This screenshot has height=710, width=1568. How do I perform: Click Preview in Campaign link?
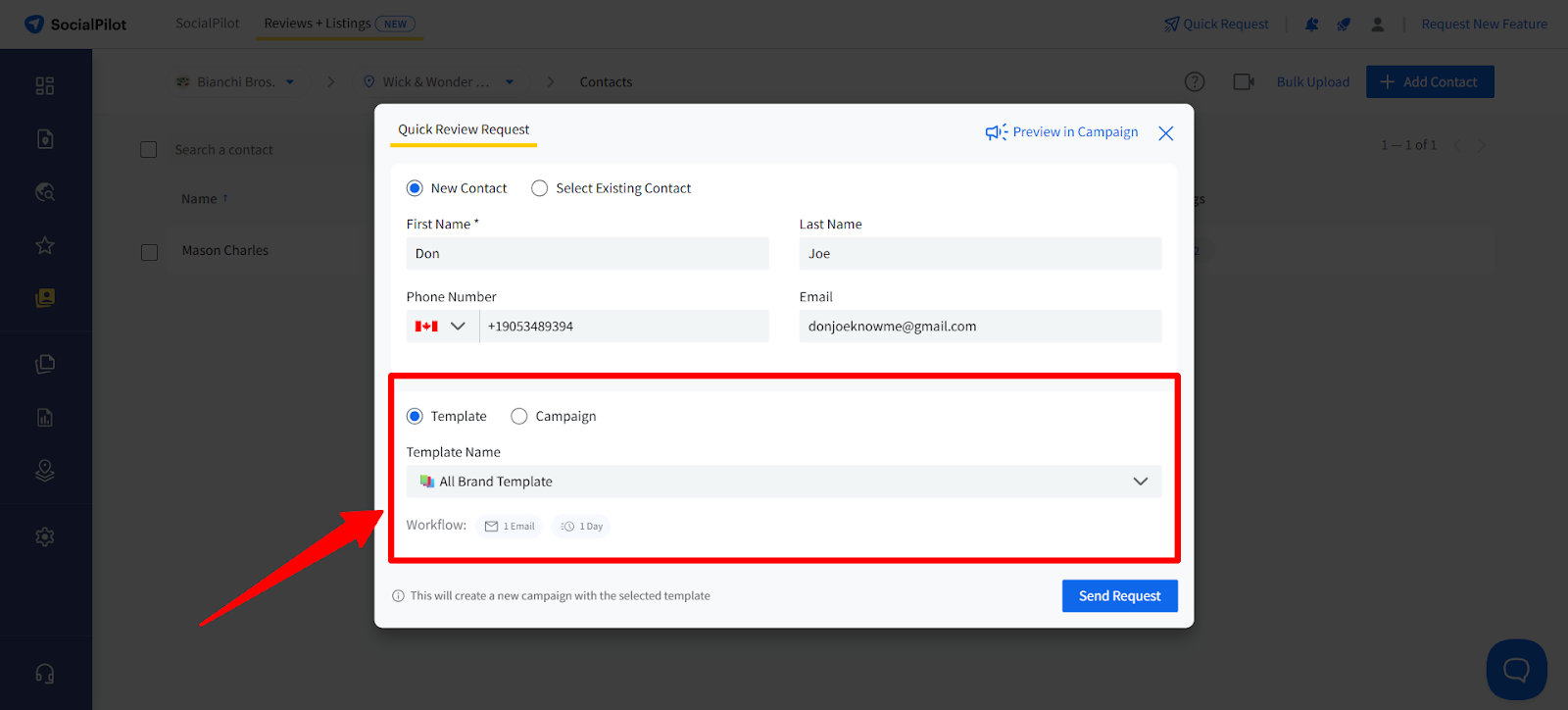1062,132
